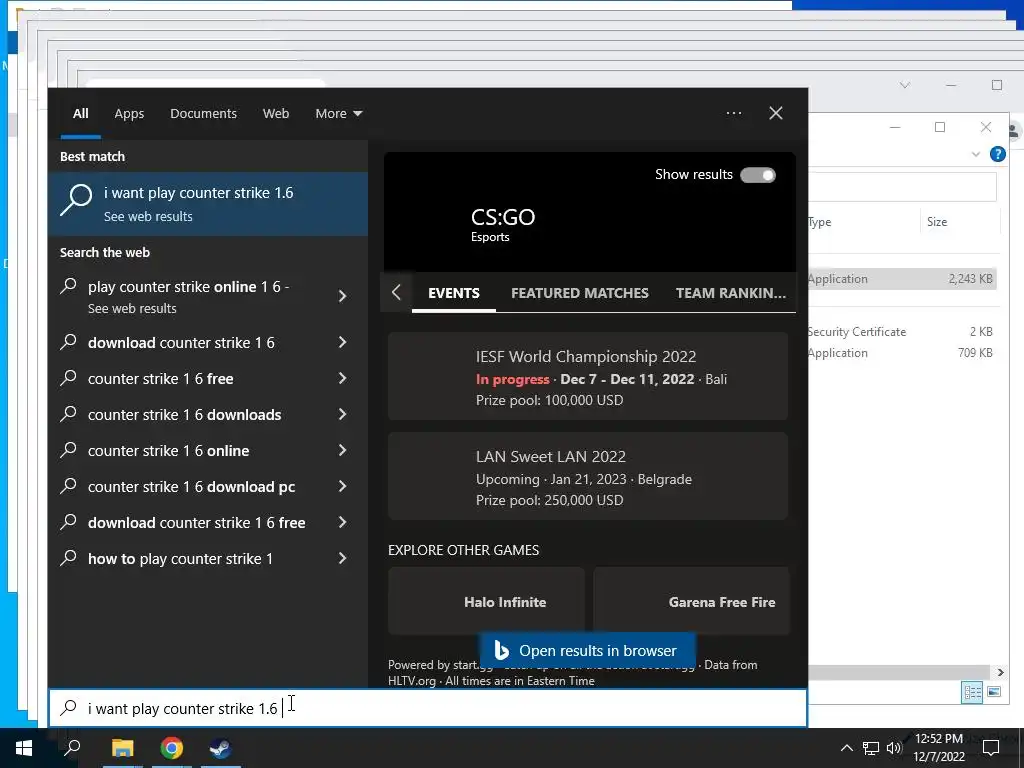The height and width of the screenshot is (768, 1024).
Task: Launch Google Chrome from the taskbar
Action: [172, 748]
